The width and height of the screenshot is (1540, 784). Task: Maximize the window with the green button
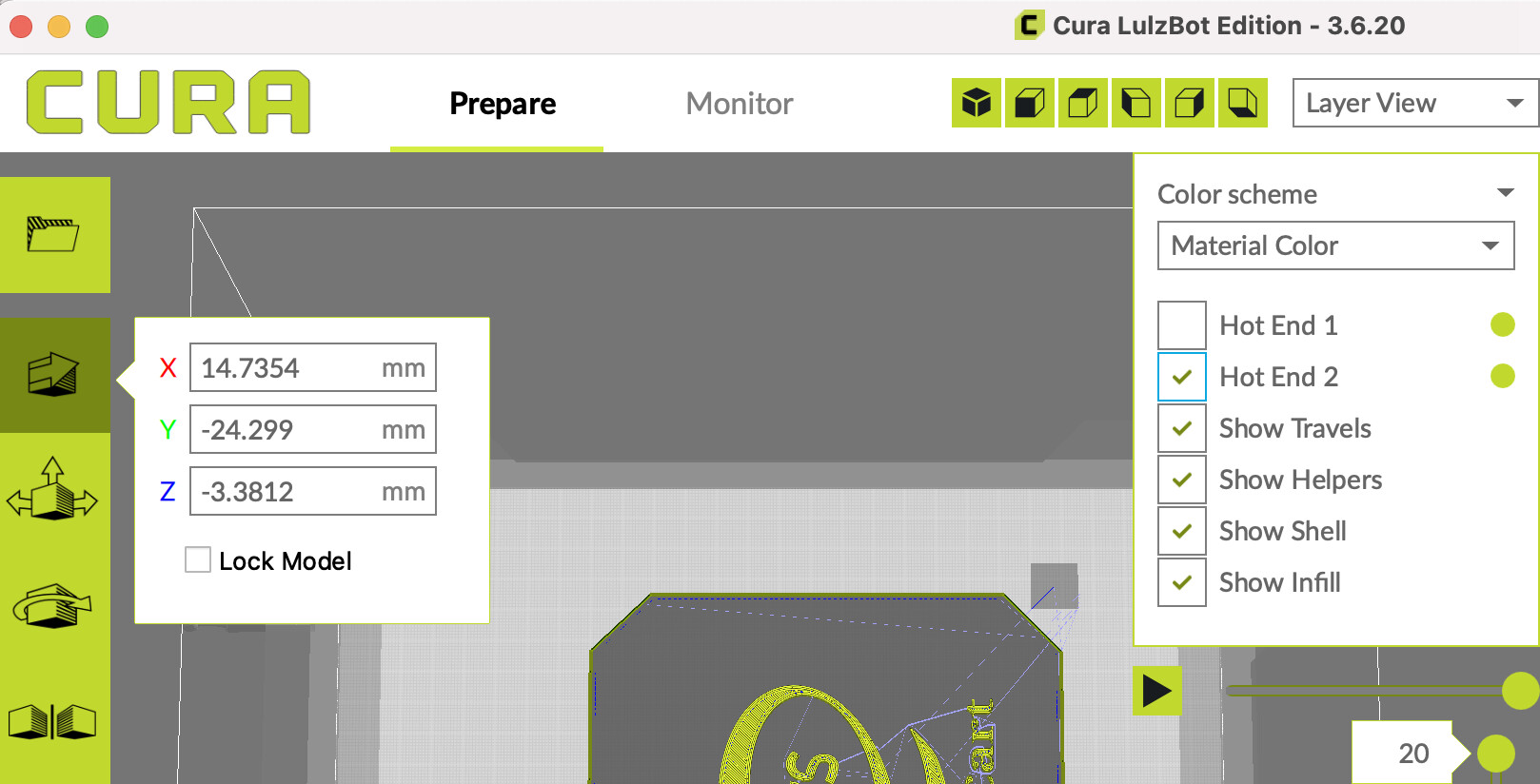[x=97, y=27]
